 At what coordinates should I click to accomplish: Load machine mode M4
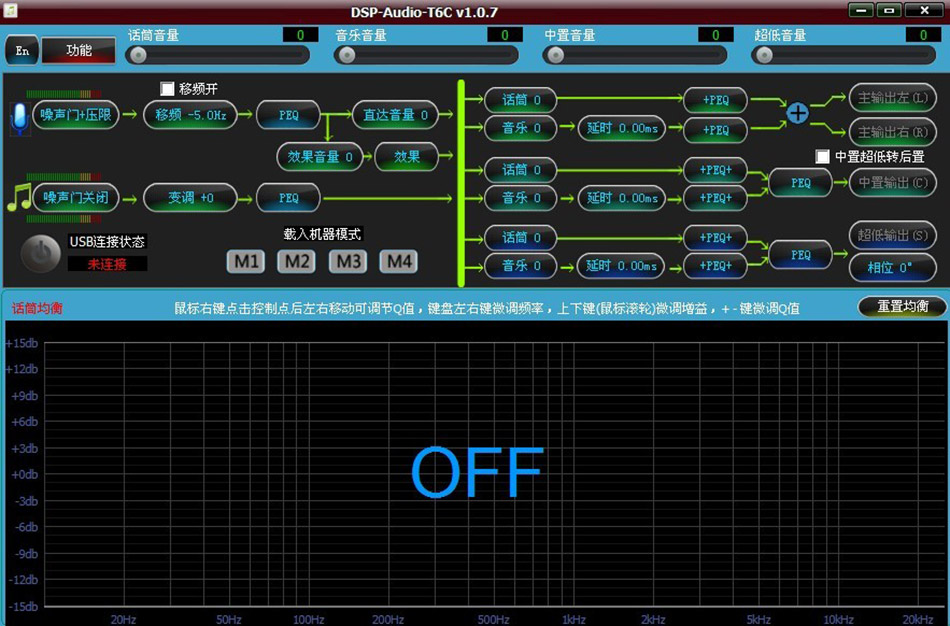pyautogui.click(x=398, y=261)
